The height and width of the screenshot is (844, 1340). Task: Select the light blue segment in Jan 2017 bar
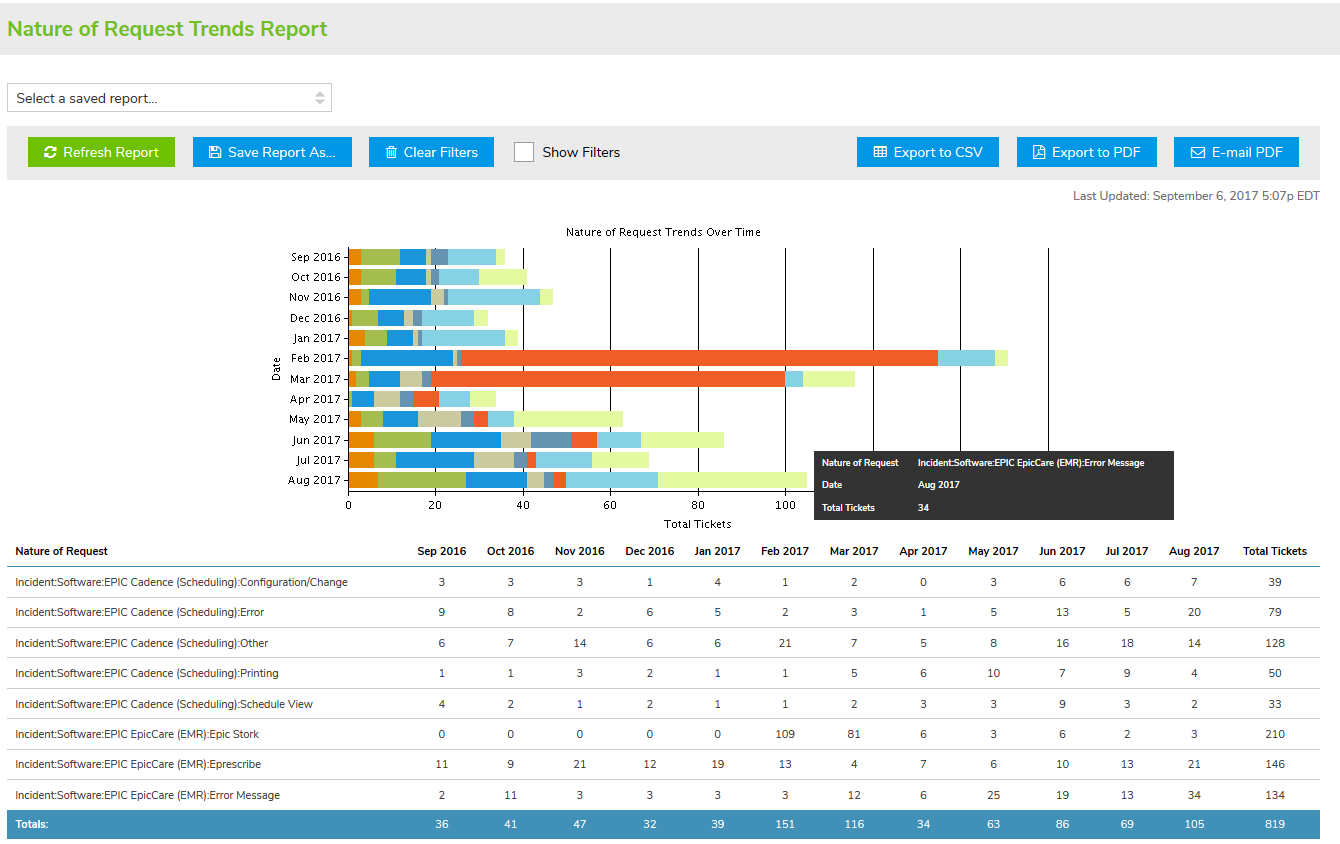pyautogui.click(x=464, y=338)
